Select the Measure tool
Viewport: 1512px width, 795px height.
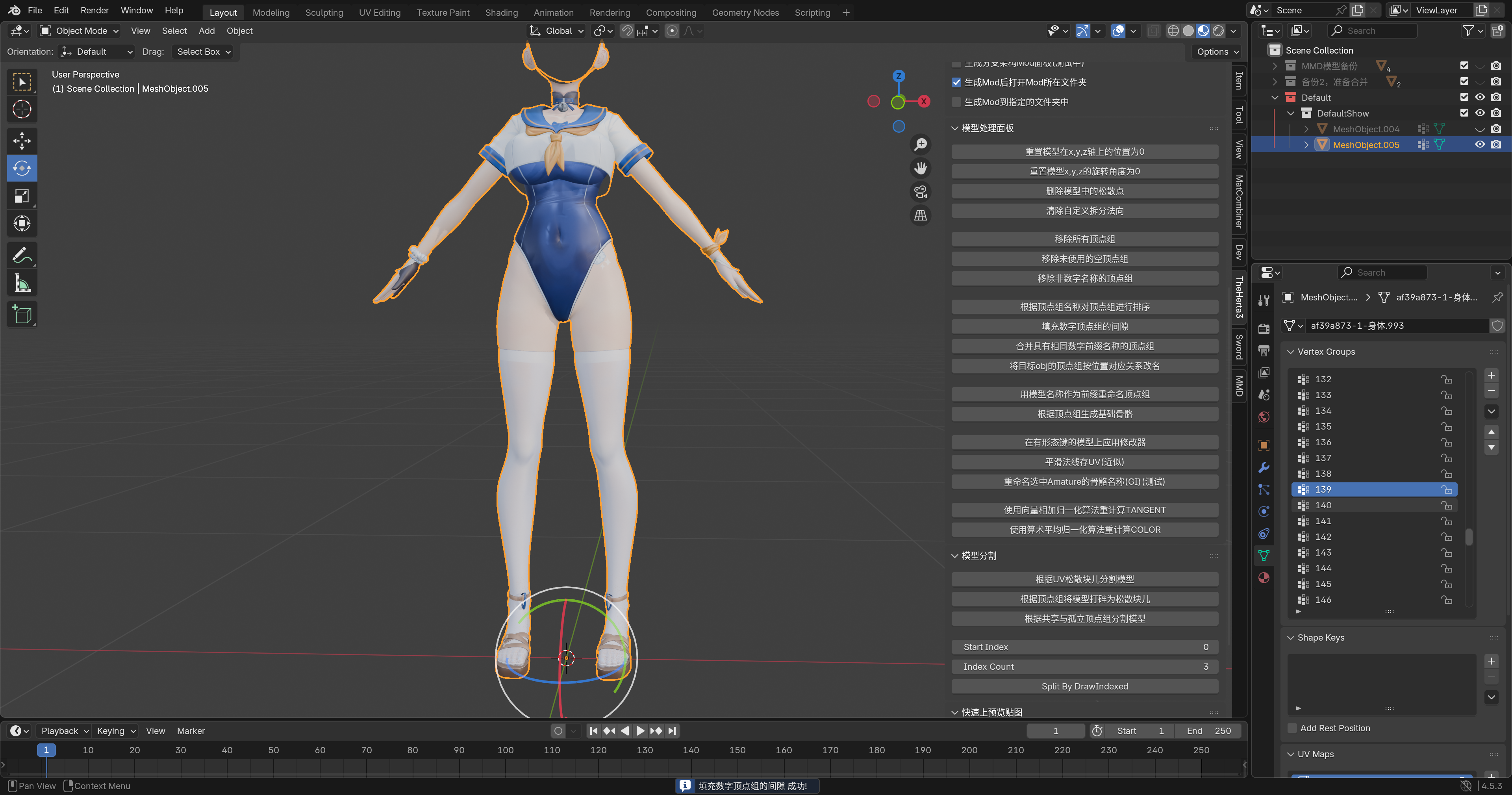(22, 284)
